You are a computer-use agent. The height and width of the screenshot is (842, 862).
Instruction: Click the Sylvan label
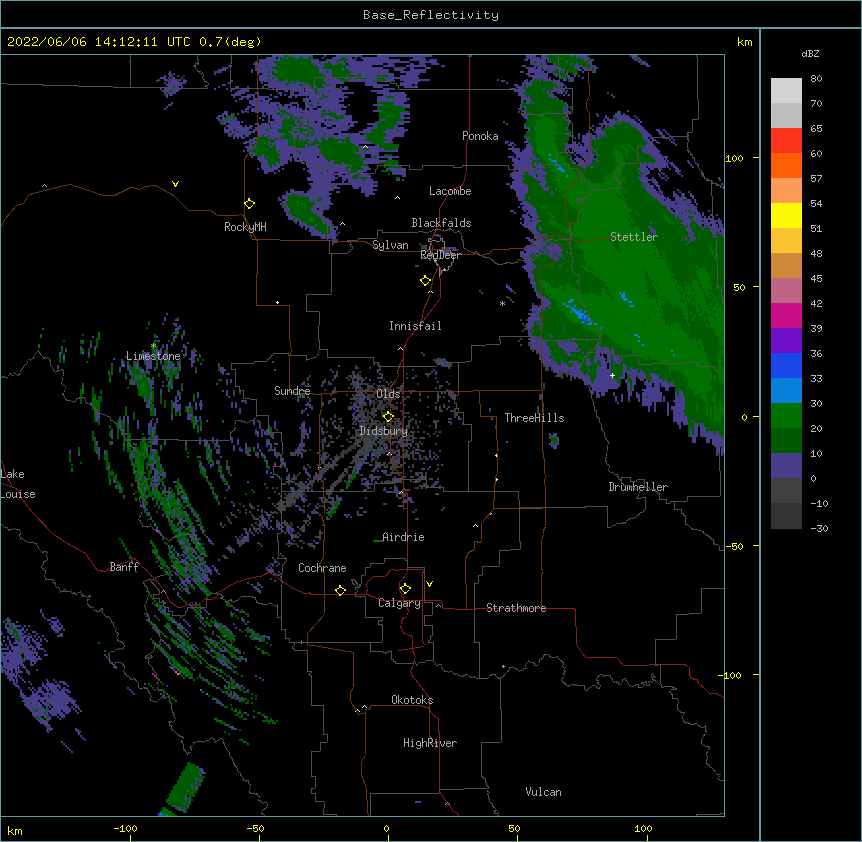[x=390, y=245]
